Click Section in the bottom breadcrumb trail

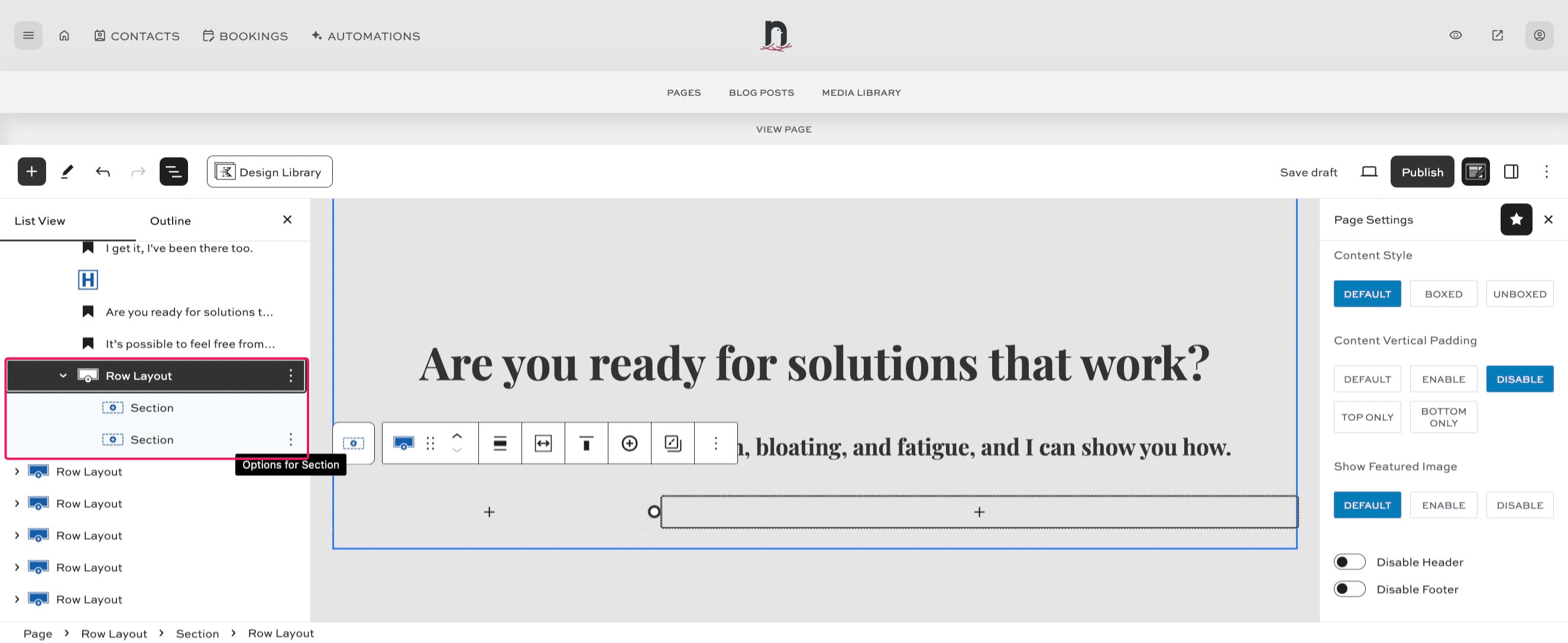197,634
